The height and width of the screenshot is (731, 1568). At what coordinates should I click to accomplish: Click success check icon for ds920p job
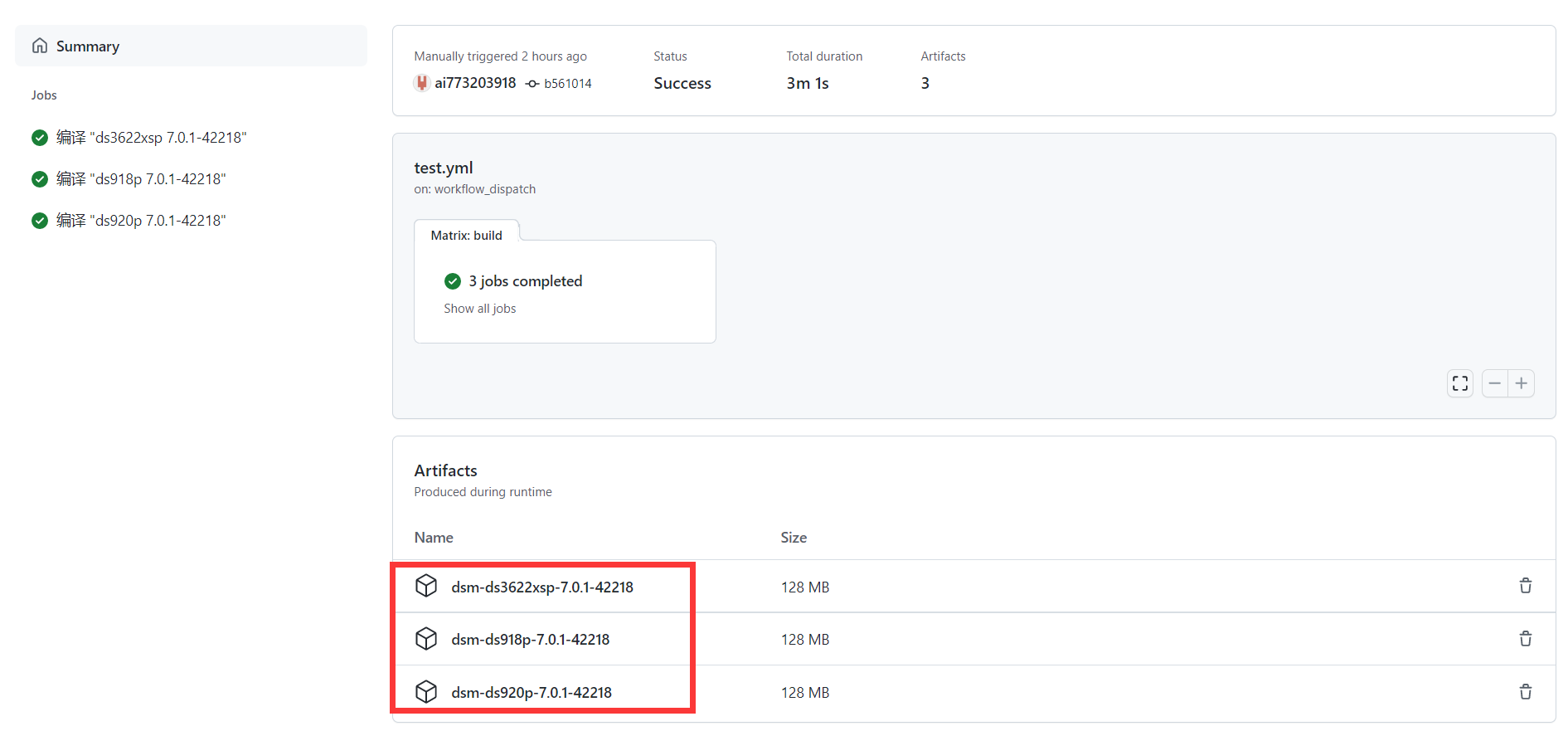tap(40, 221)
